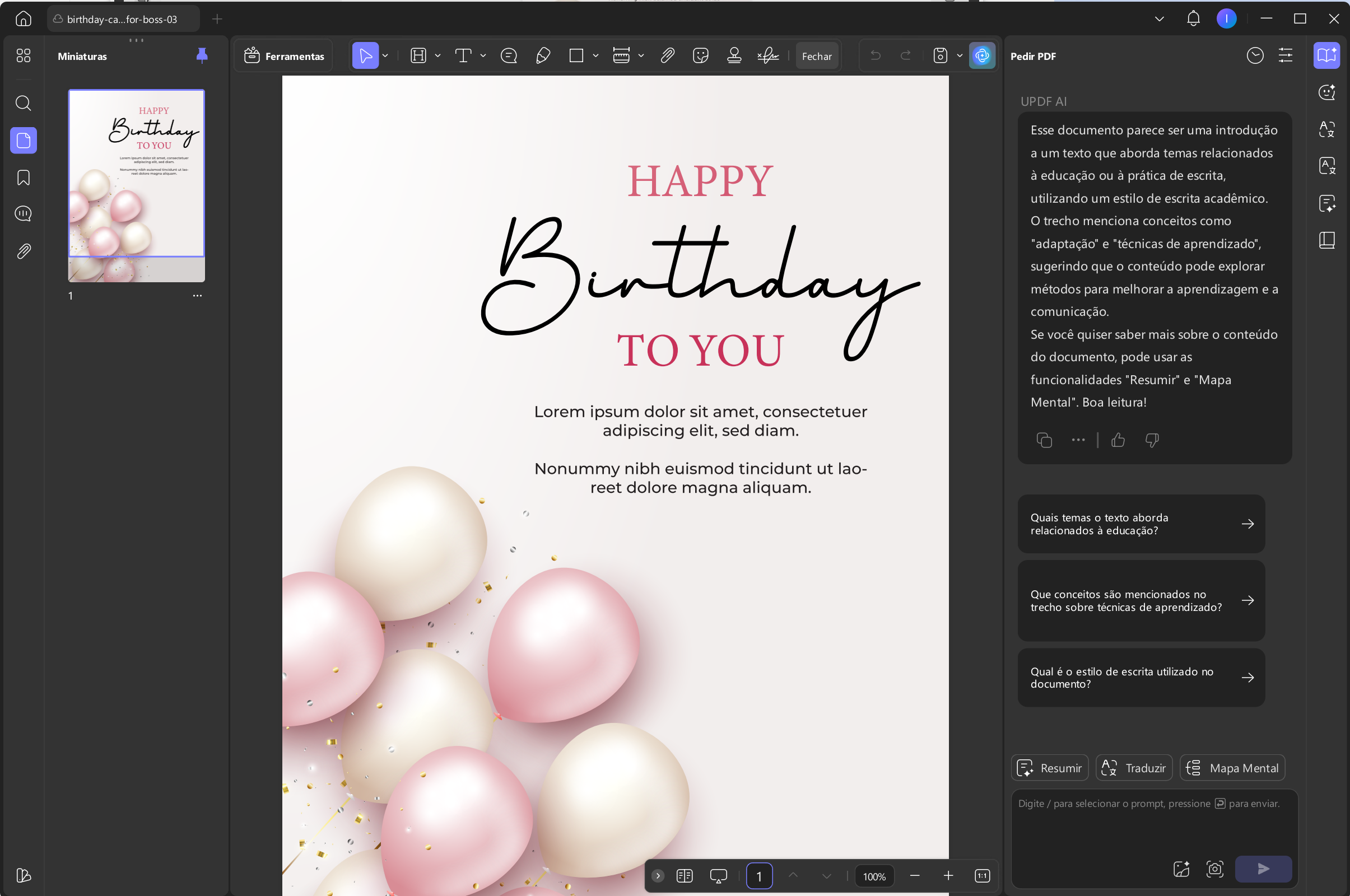Click the comment bubble tool
1350x896 pixels.
pyautogui.click(x=508, y=55)
